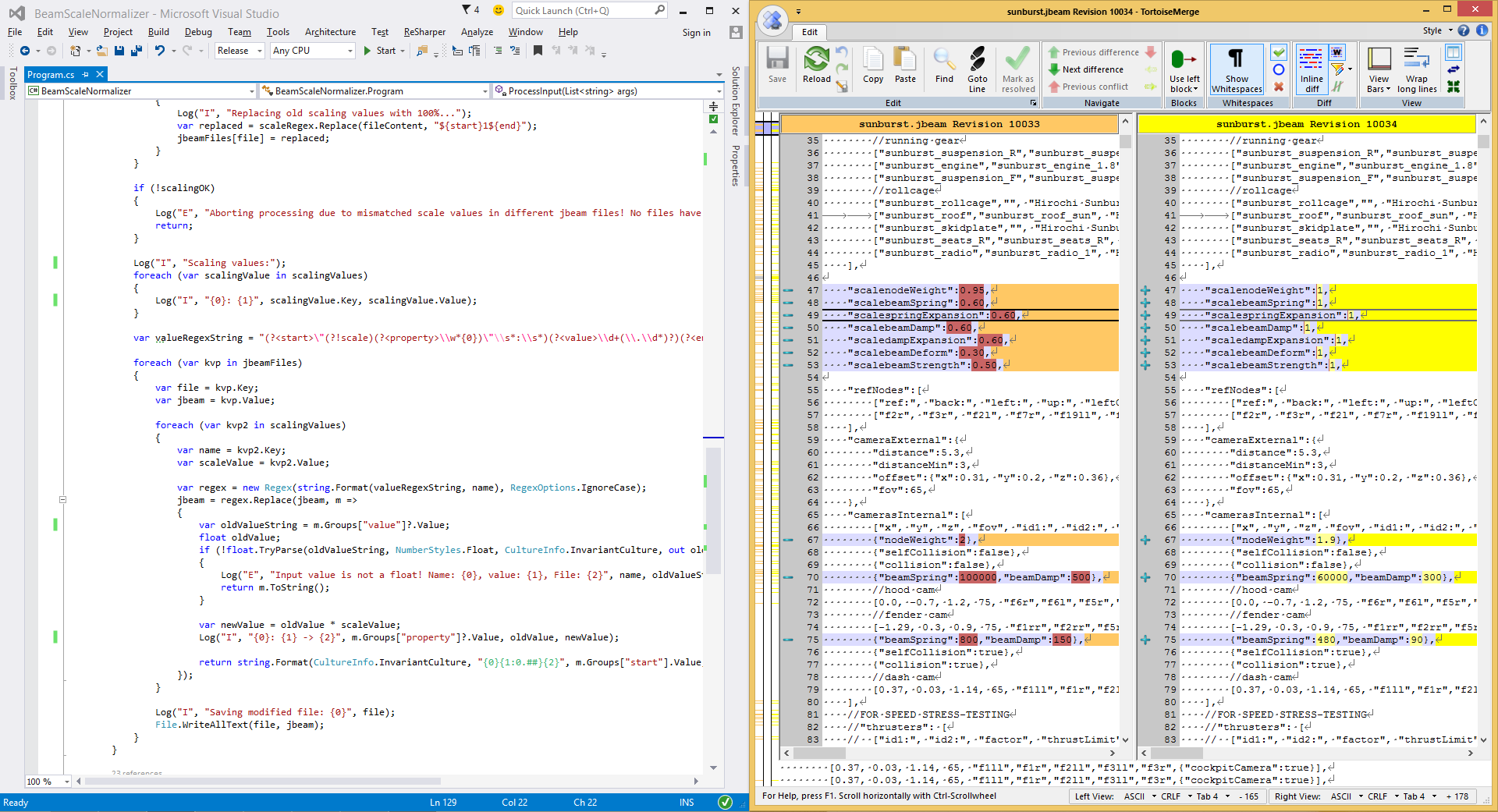
Task: Toggle Inline diff button
Action: click(1312, 69)
